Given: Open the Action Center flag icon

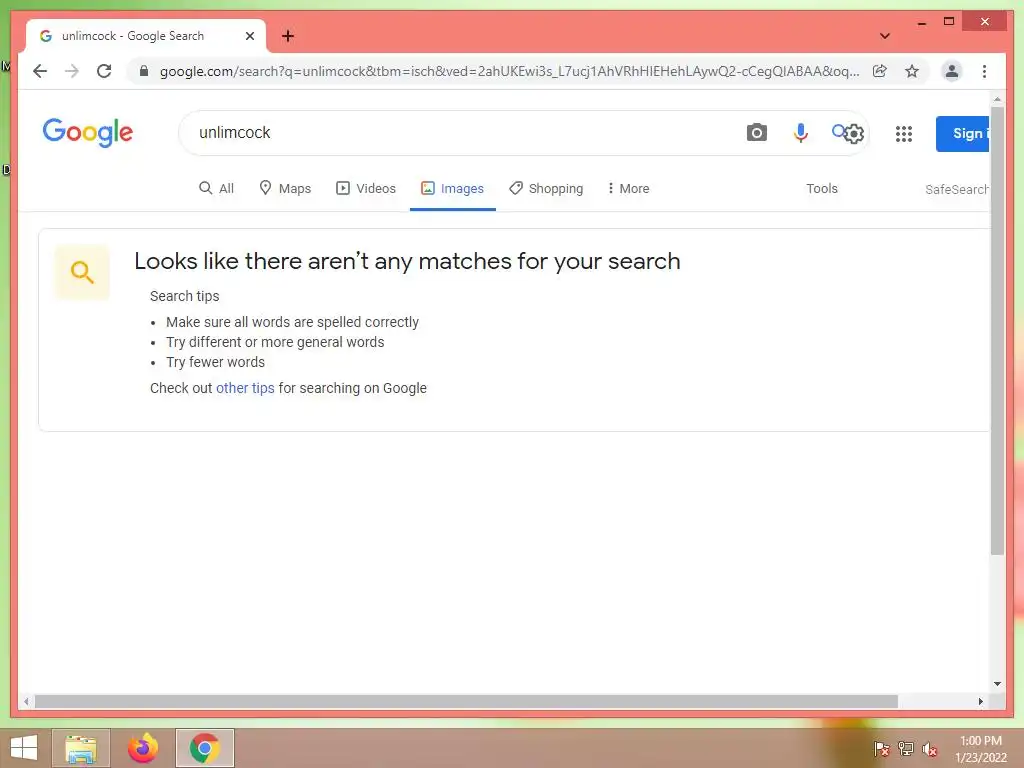Looking at the screenshot, I should [881, 748].
